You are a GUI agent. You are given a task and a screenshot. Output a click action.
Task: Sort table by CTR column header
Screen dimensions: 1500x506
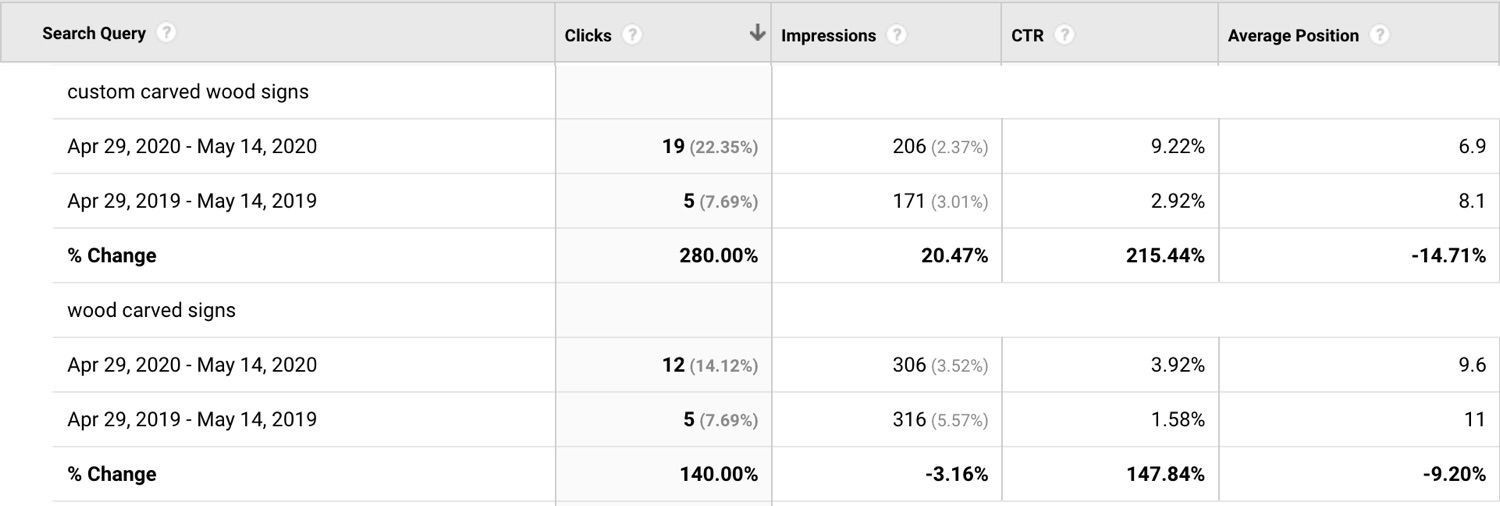point(1028,35)
